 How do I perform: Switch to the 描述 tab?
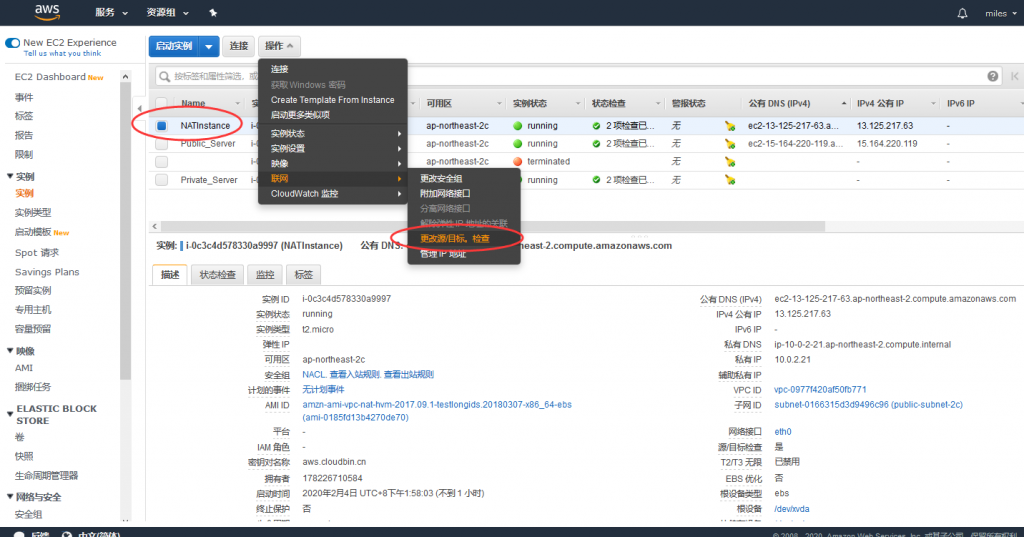(x=170, y=275)
